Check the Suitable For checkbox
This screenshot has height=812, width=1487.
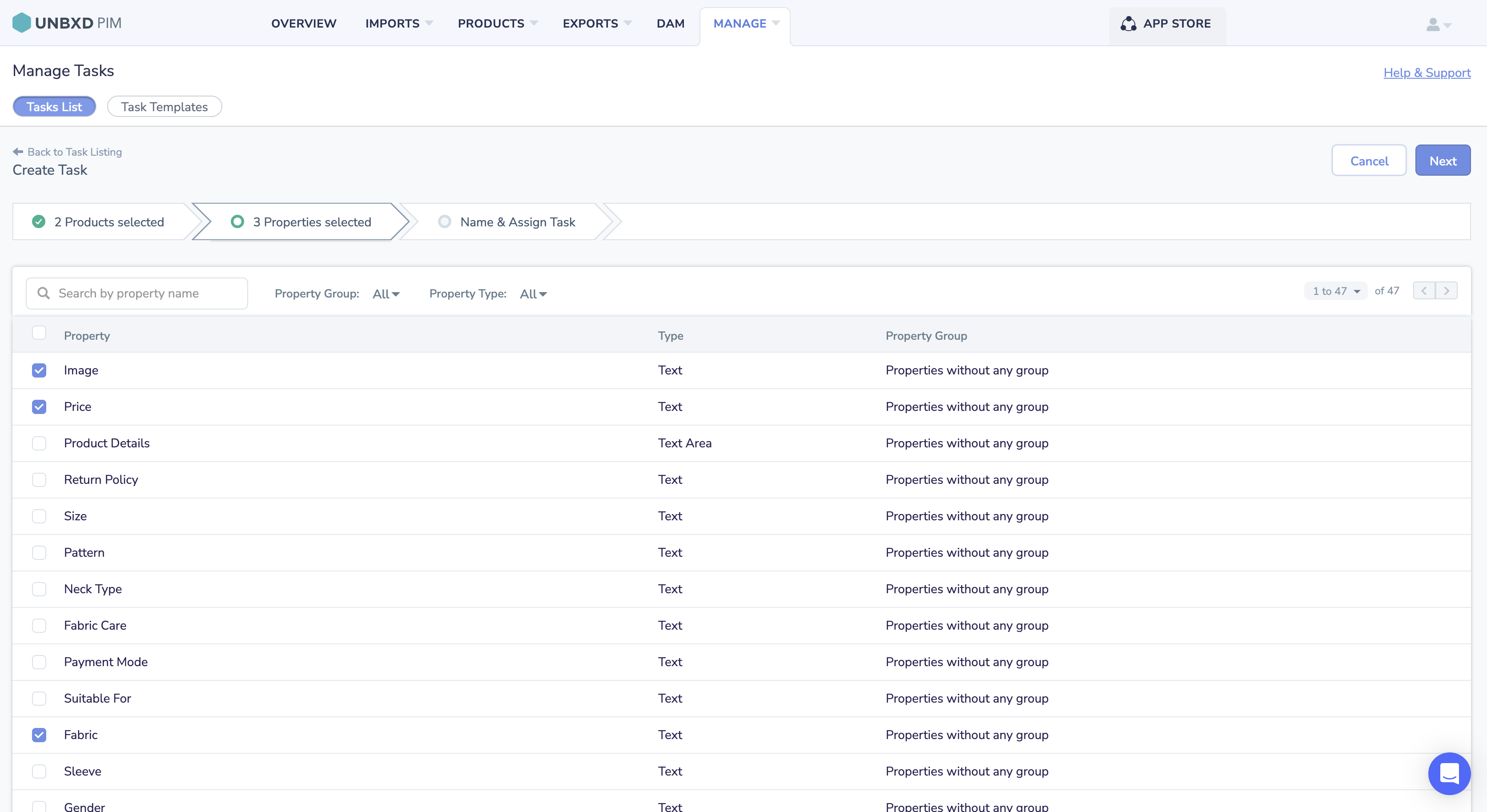[39, 698]
